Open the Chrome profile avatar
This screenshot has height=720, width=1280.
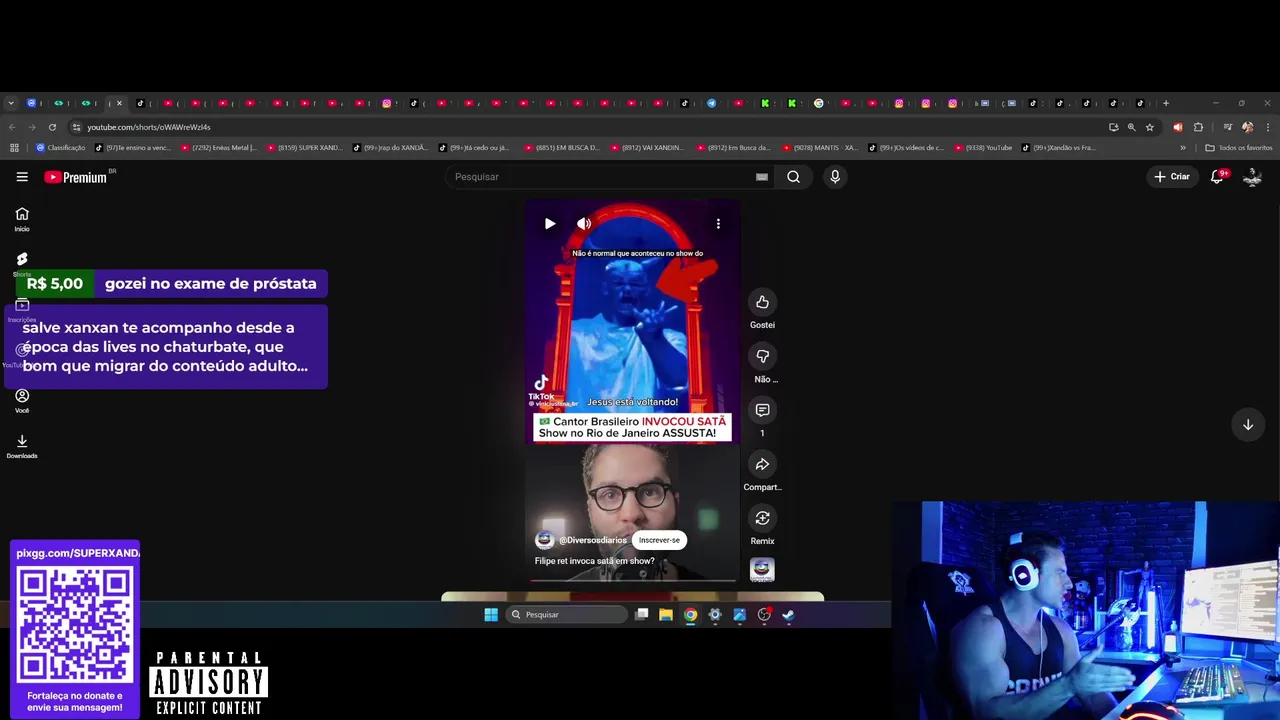point(1247,127)
